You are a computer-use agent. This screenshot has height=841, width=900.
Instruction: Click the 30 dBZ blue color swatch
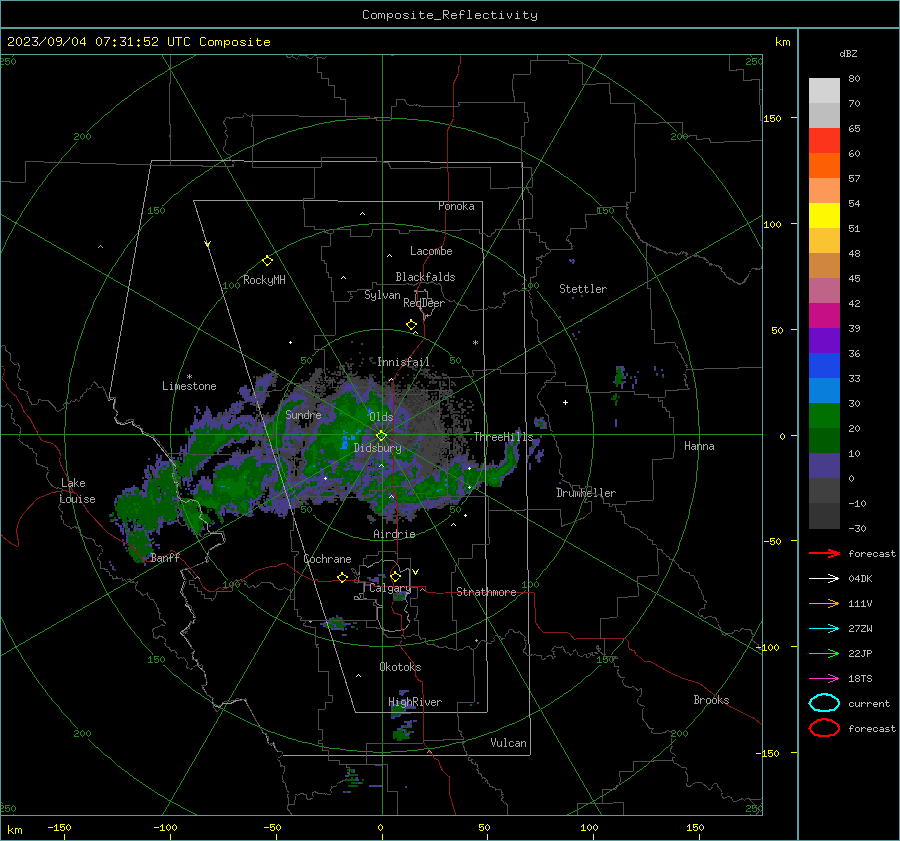pyautogui.click(x=824, y=391)
